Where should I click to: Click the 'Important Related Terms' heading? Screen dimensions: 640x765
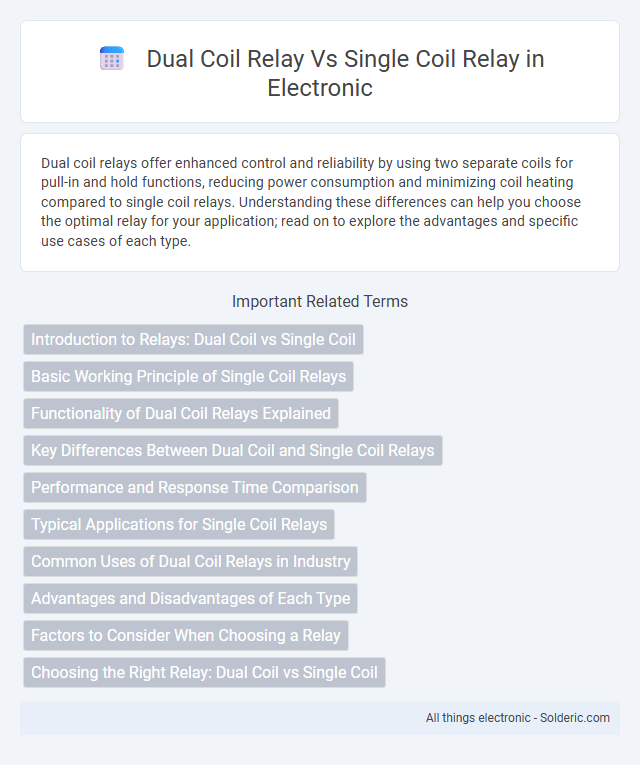tap(320, 302)
